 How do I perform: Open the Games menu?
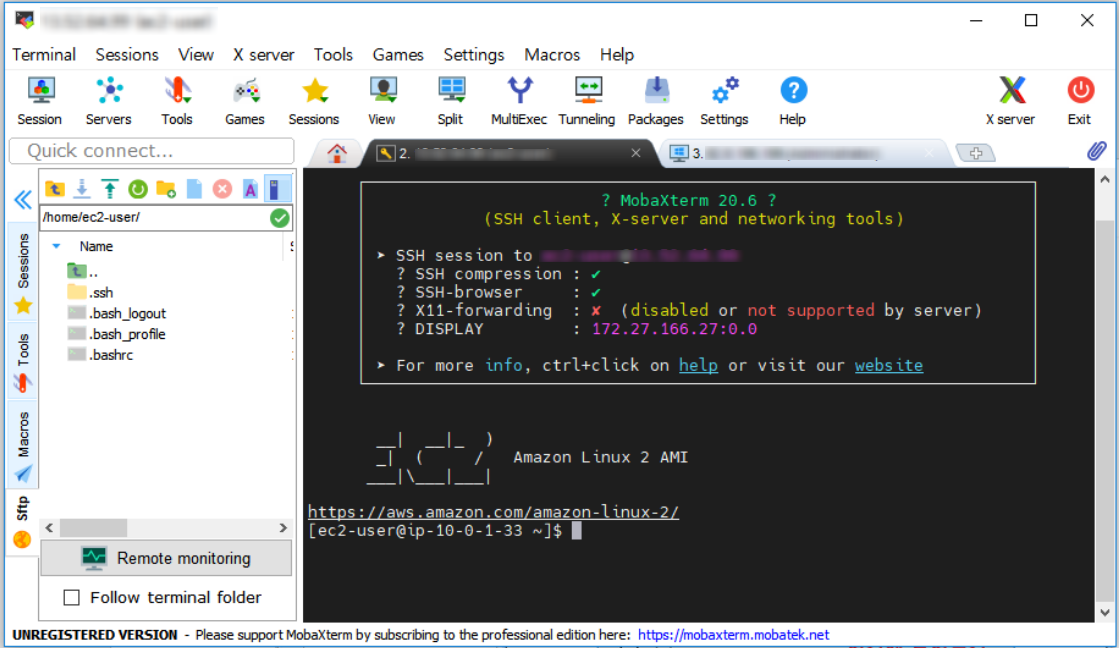click(398, 55)
